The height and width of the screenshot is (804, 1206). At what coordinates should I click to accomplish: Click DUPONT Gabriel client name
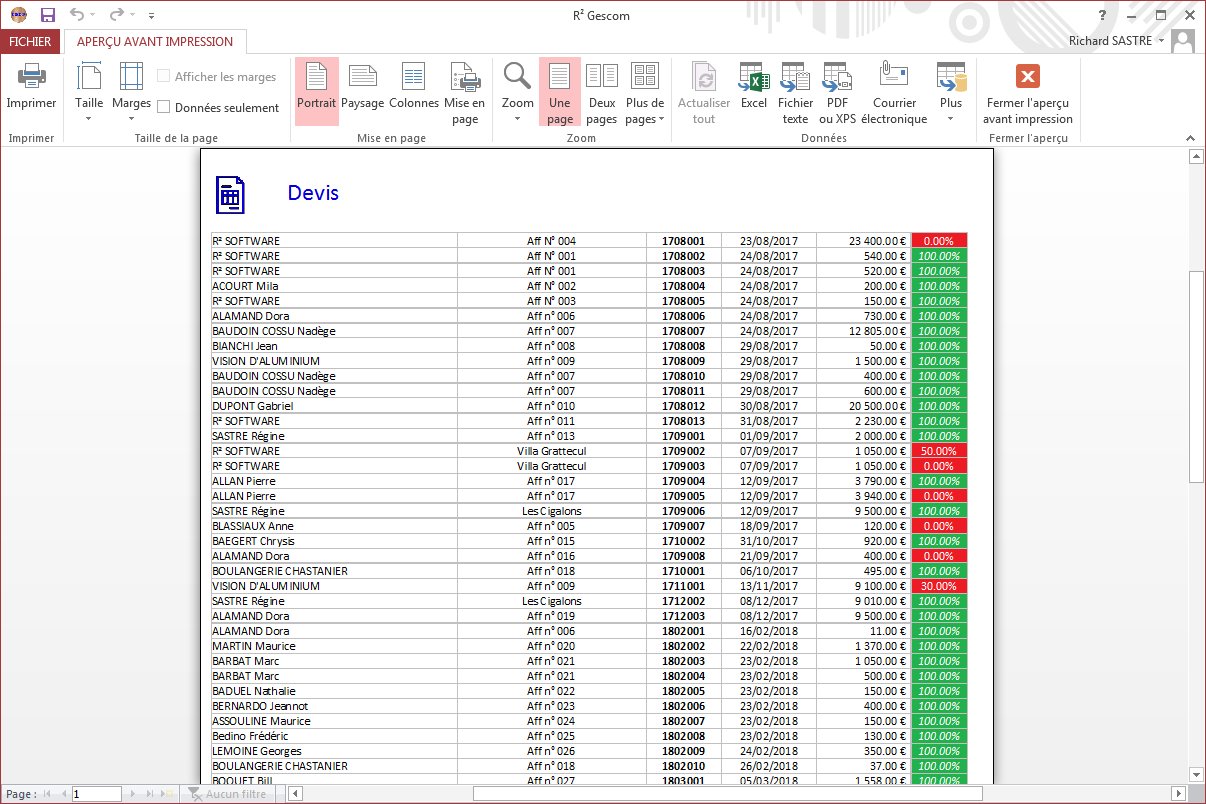tap(252, 406)
